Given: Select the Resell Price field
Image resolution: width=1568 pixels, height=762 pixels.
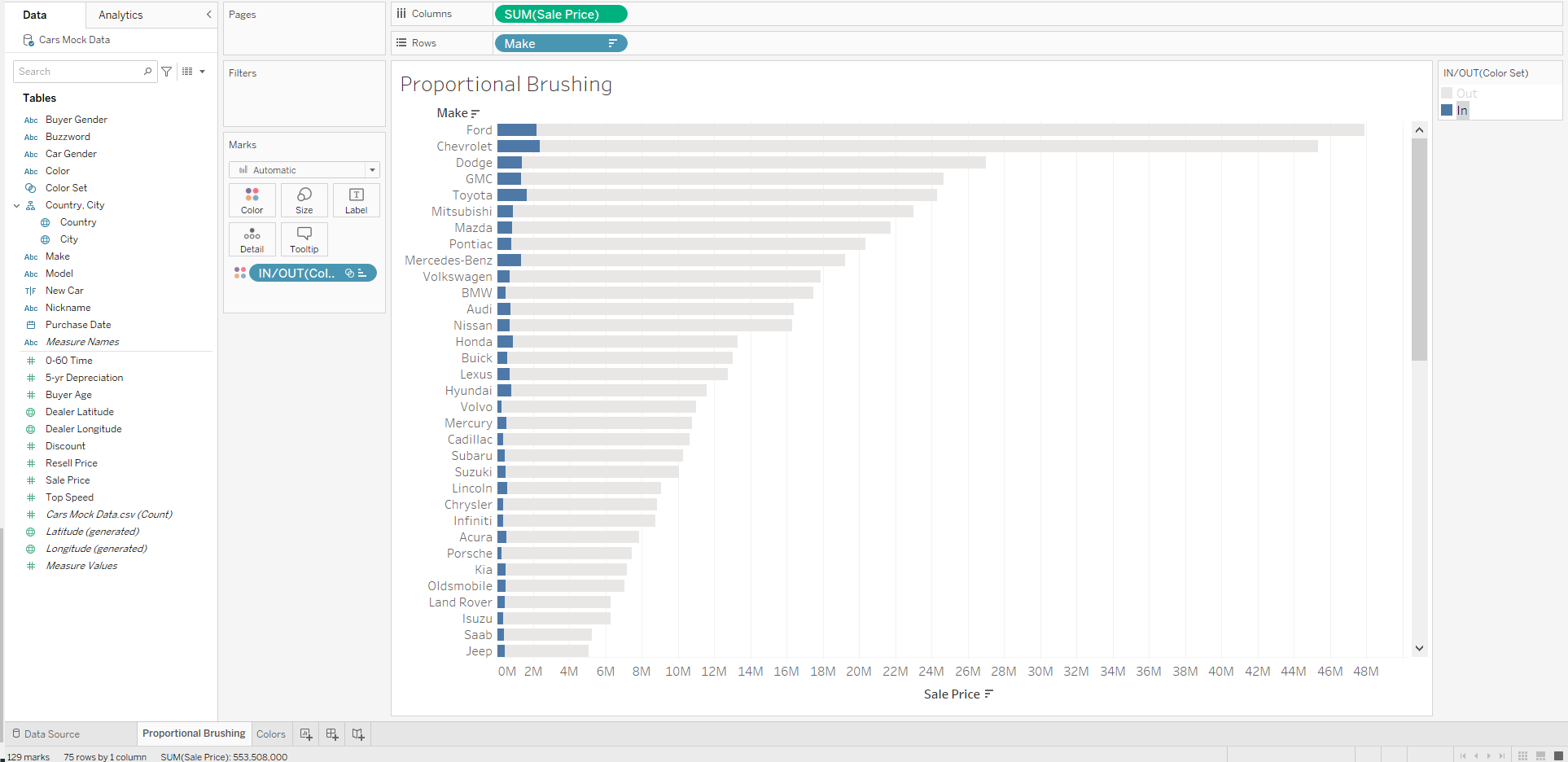Looking at the screenshot, I should [x=72, y=463].
